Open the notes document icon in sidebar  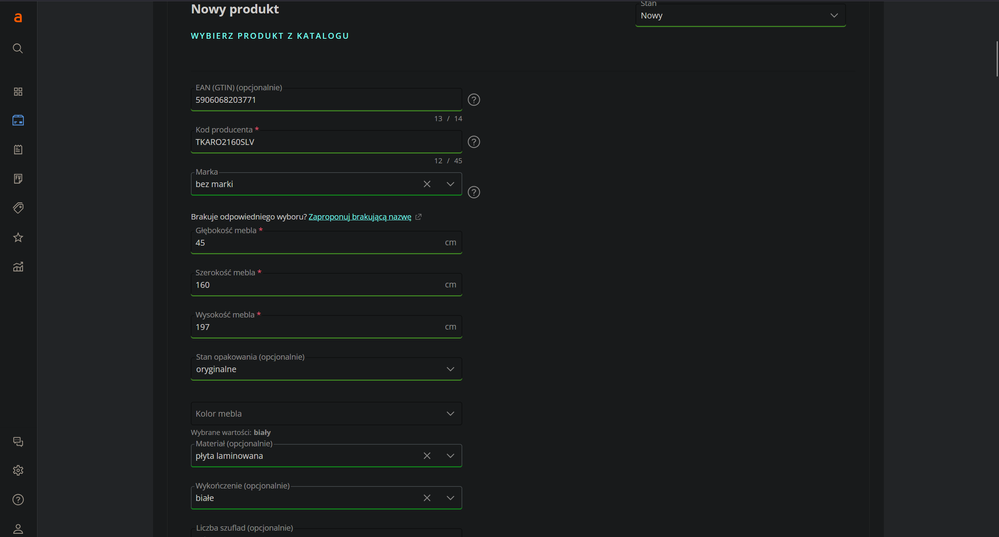(x=18, y=179)
